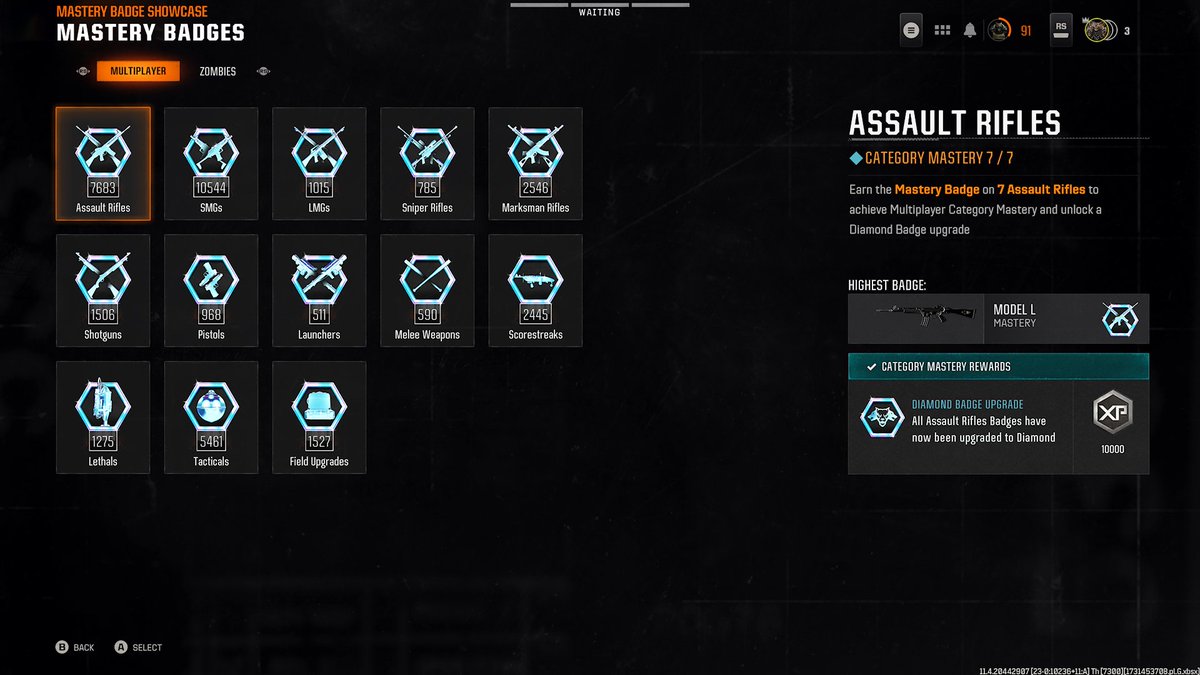The height and width of the screenshot is (675, 1200).
Task: Click the Assault Rifles title heading
Action: 955,123
